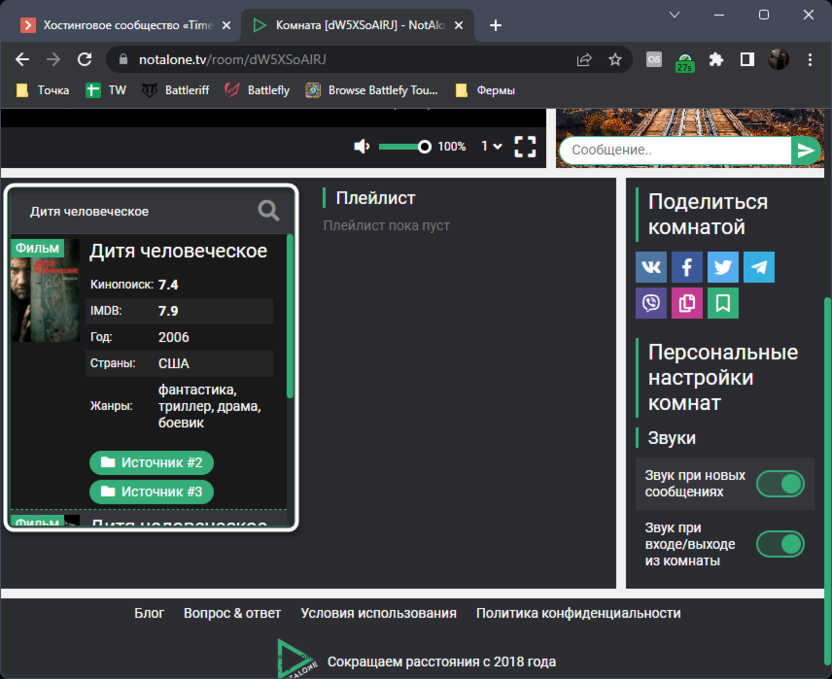Share room via Viber icon

(x=651, y=303)
